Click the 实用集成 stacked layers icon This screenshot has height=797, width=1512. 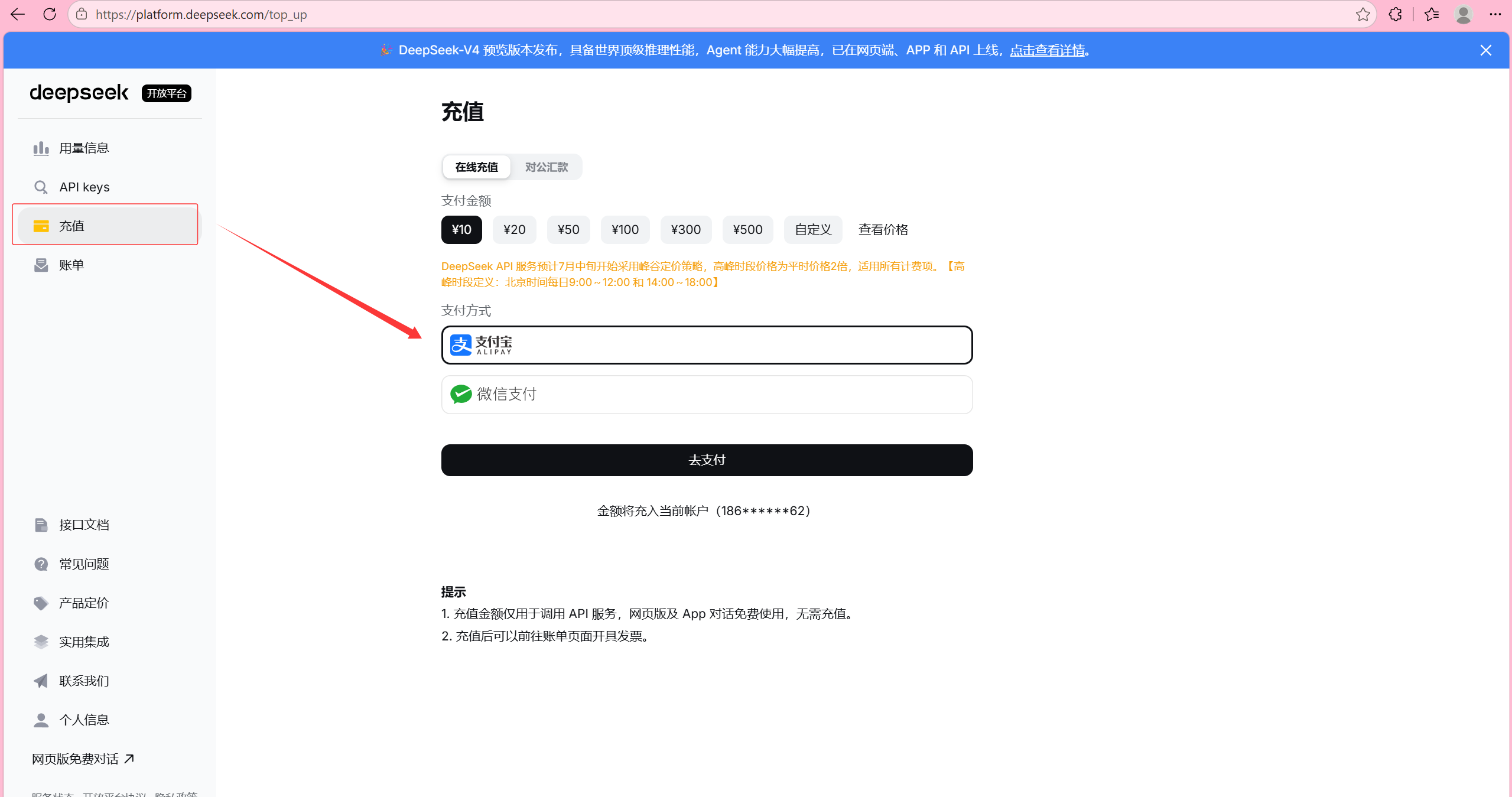41,642
